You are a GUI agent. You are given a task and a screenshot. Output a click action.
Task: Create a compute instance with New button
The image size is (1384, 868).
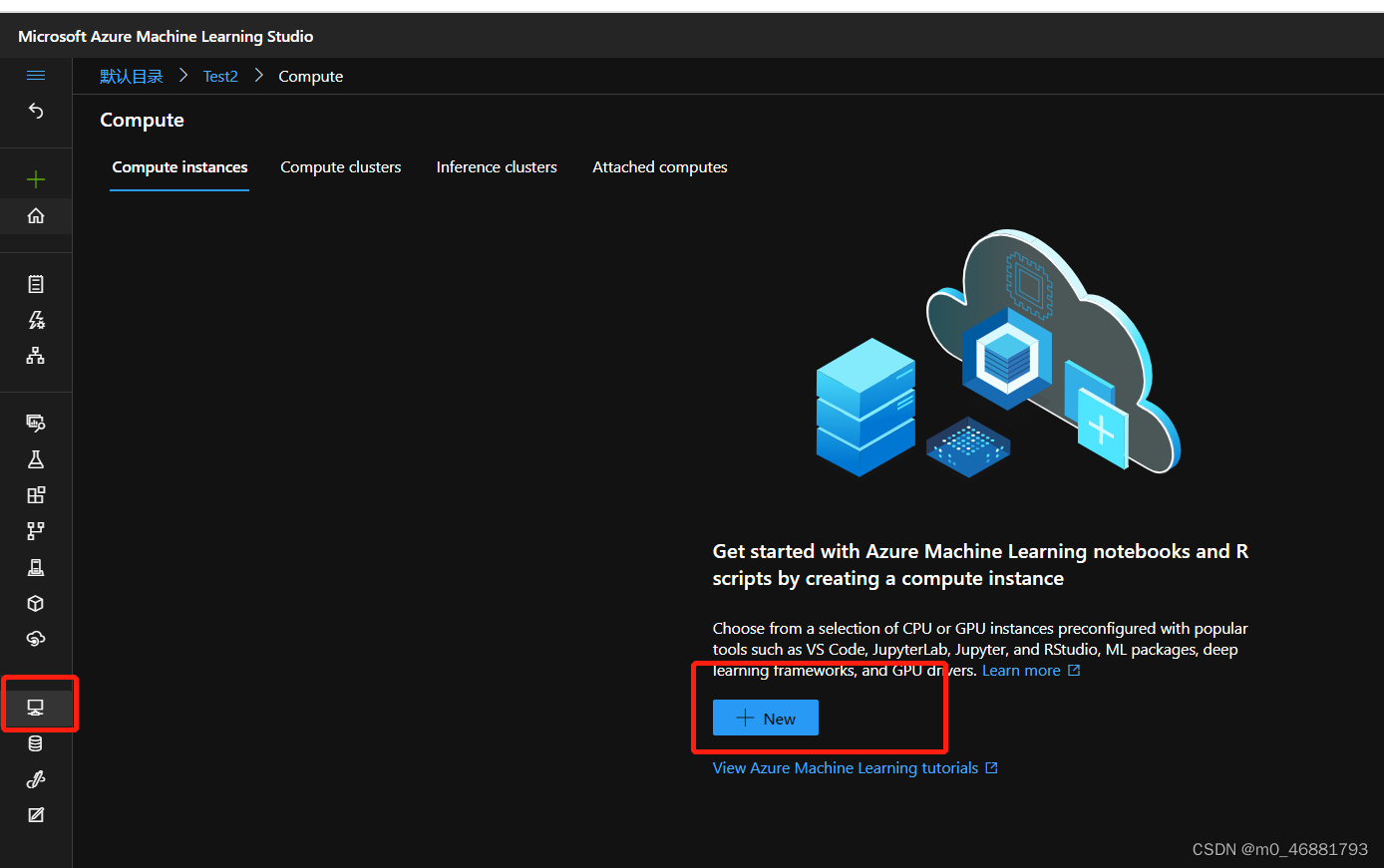(766, 719)
